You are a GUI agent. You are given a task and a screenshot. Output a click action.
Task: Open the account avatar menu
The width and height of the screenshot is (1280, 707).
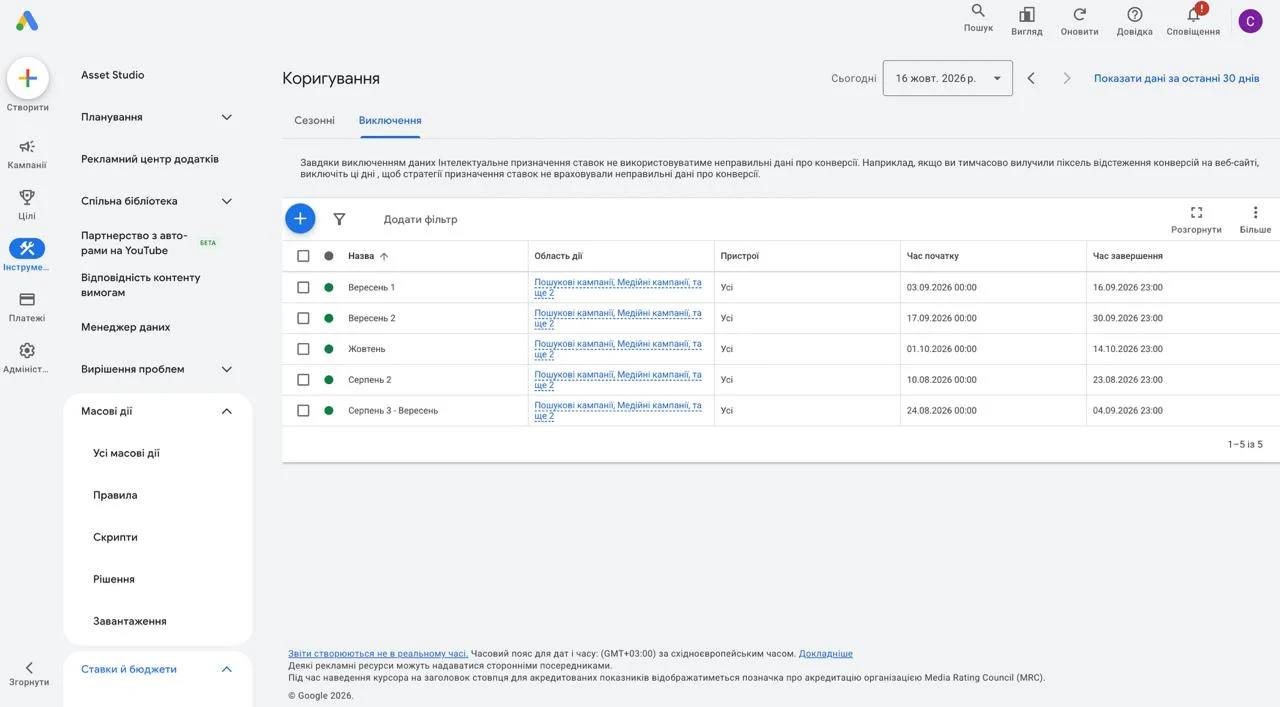pyautogui.click(x=1250, y=21)
